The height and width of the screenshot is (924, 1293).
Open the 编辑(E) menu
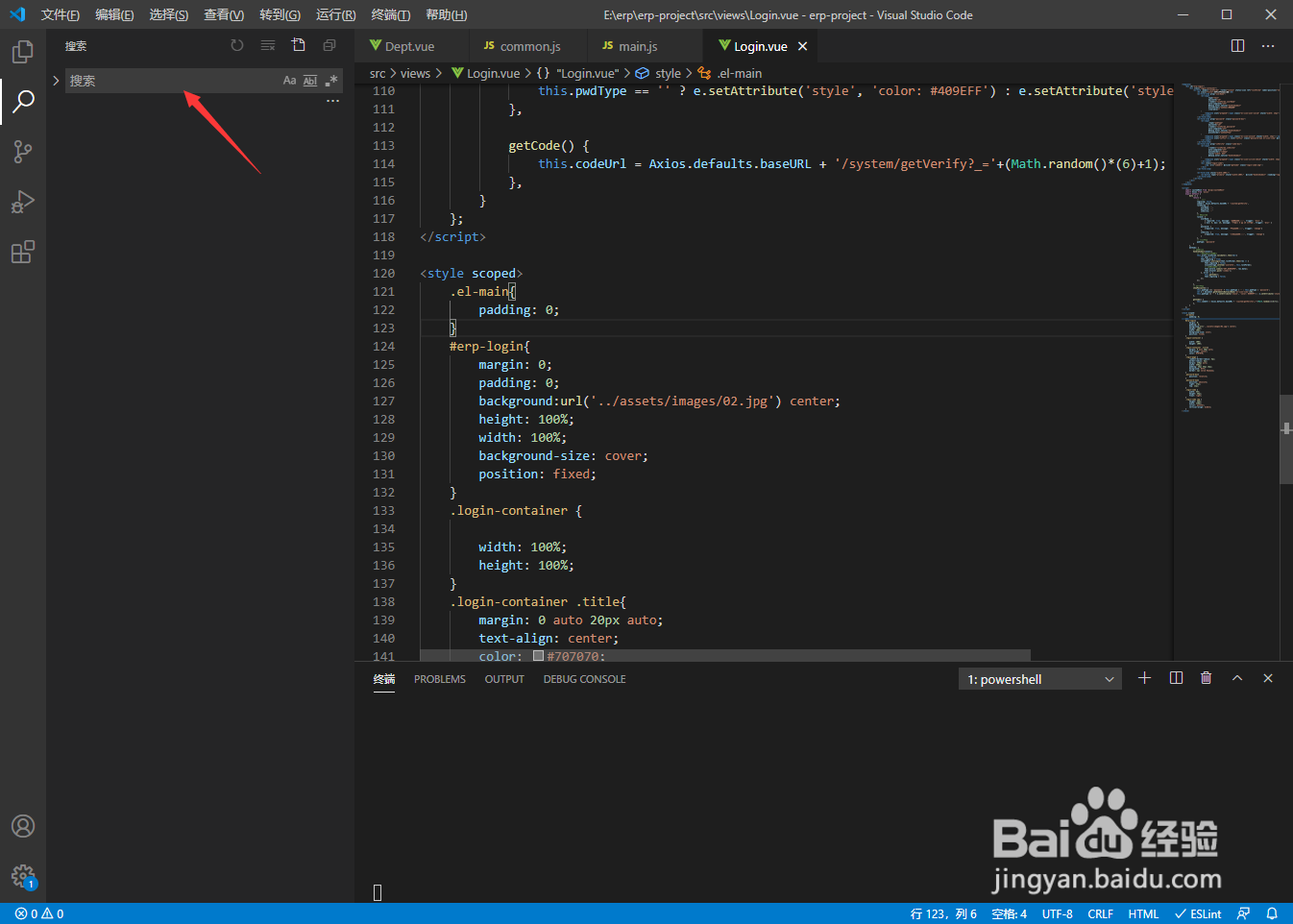tap(114, 14)
